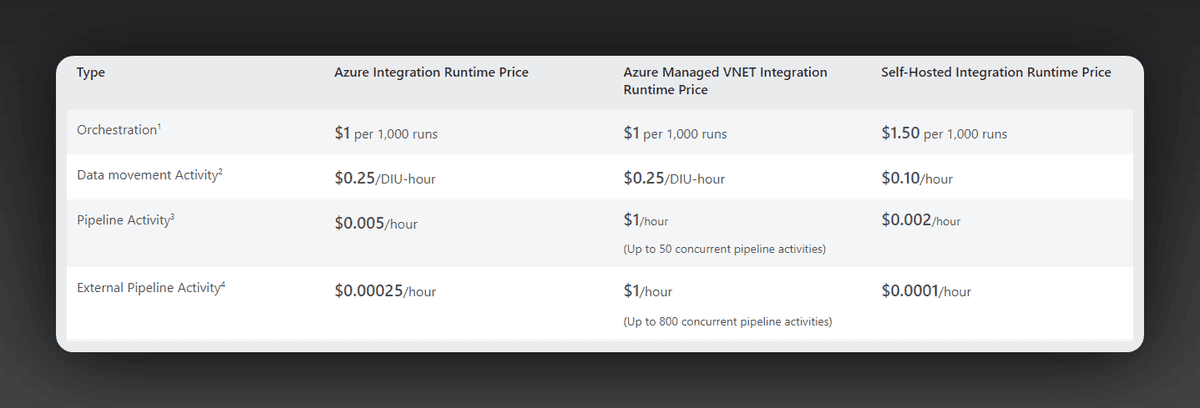Open footnote 2 next to Data movement Activity
Viewport: 1200px width, 408px height.
(x=220, y=170)
